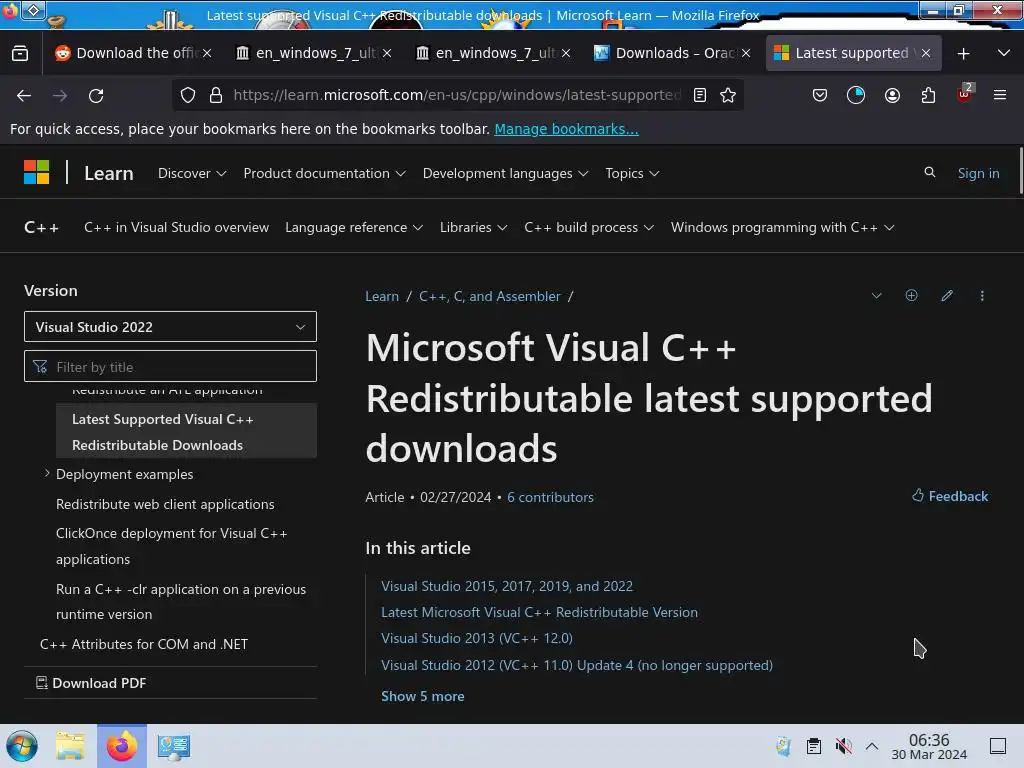Close the Downloads - Oracle tab
The width and height of the screenshot is (1024, 768).
(746, 54)
